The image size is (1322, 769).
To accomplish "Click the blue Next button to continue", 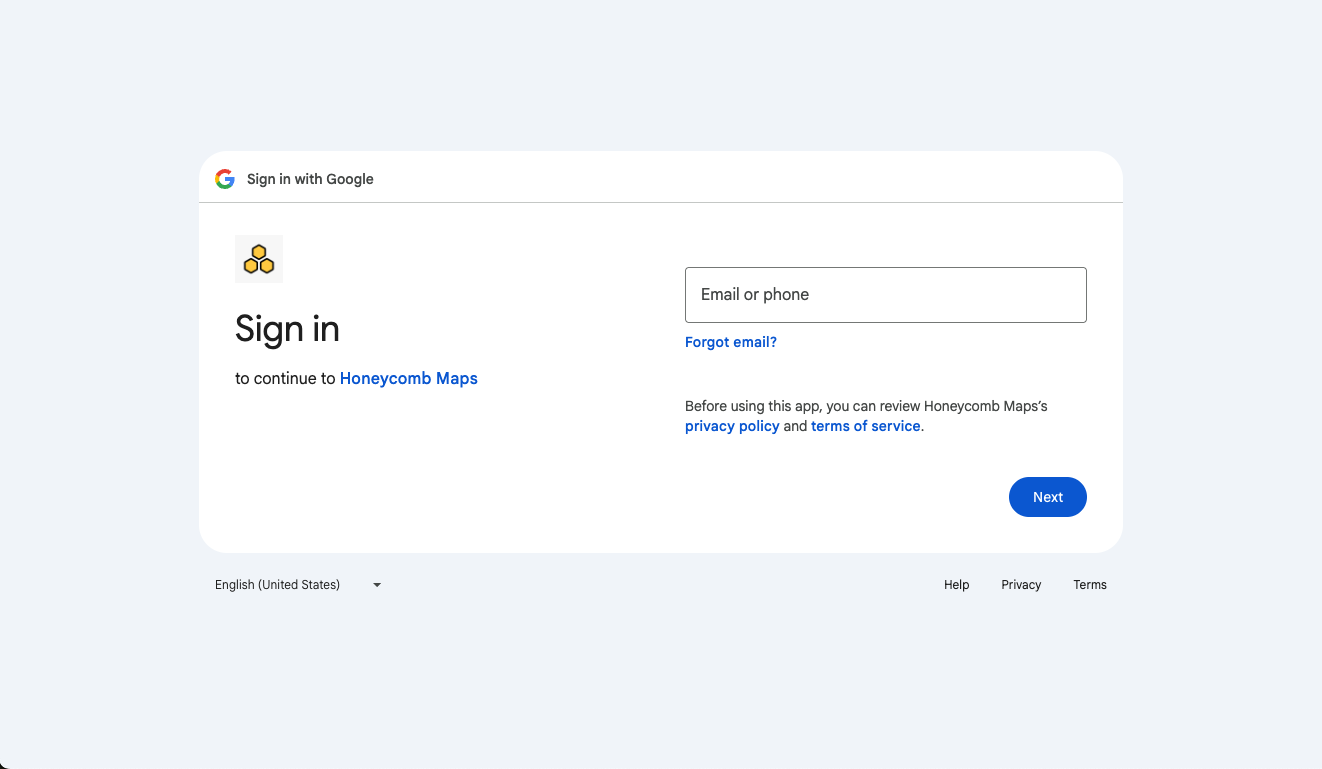I will click(x=1047, y=497).
